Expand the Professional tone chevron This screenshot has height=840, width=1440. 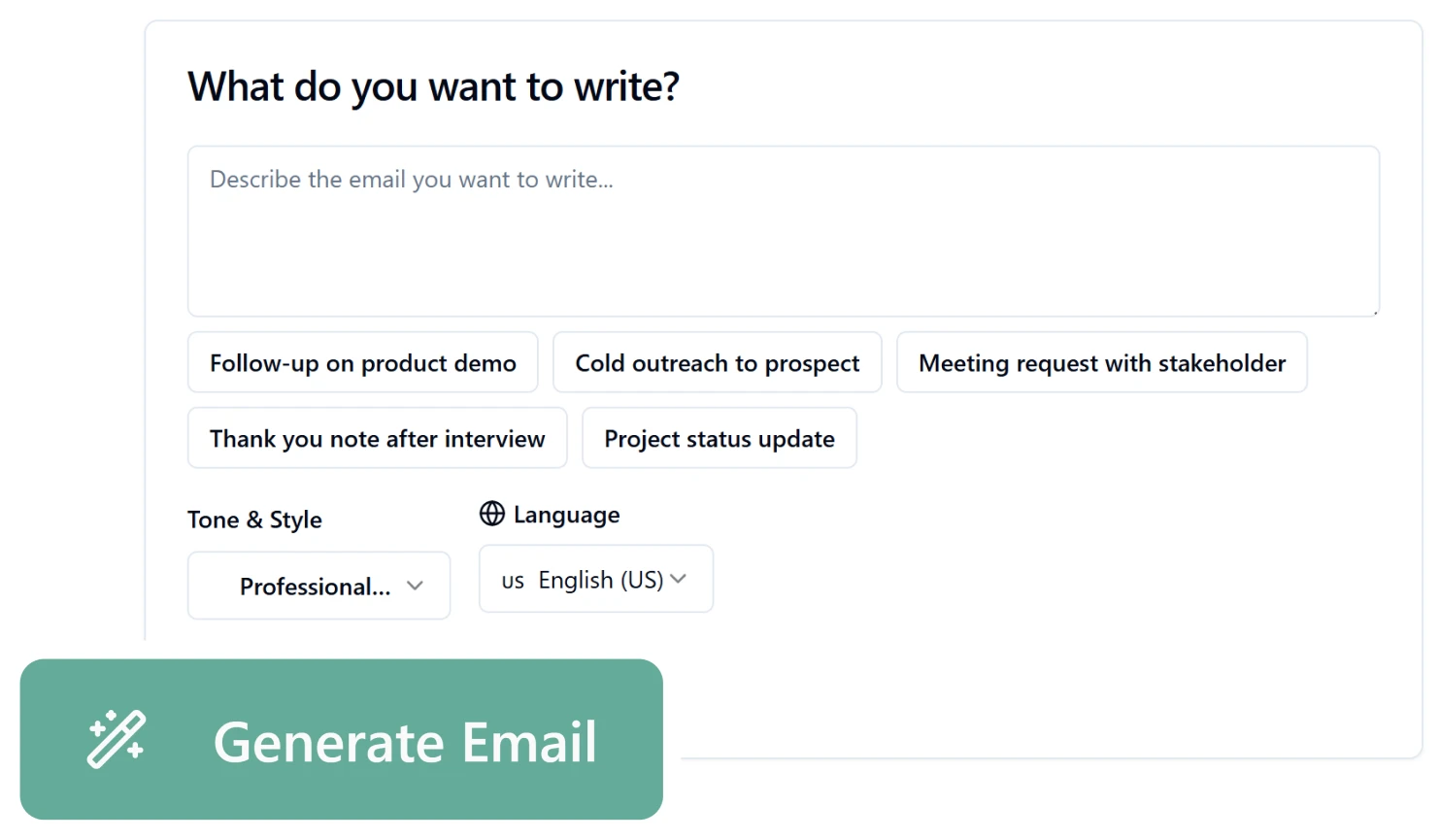click(x=416, y=586)
